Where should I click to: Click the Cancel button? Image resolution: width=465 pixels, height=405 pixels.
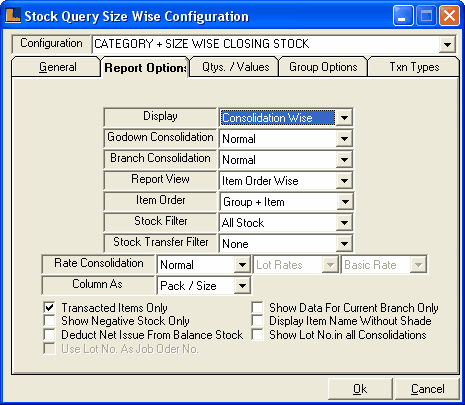[427, 389]
